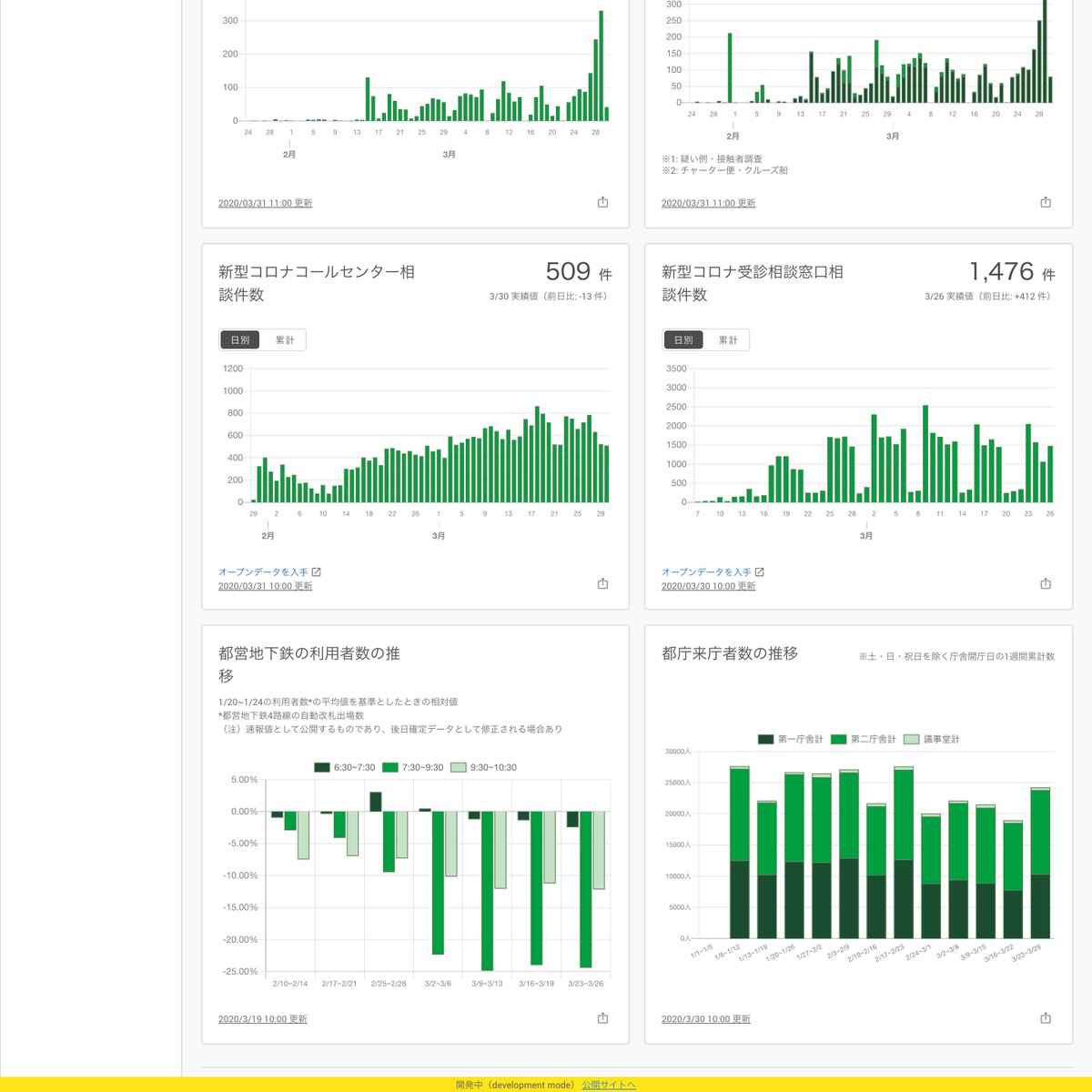Open オープンデータを入手 link for call center

pos(263,572)
